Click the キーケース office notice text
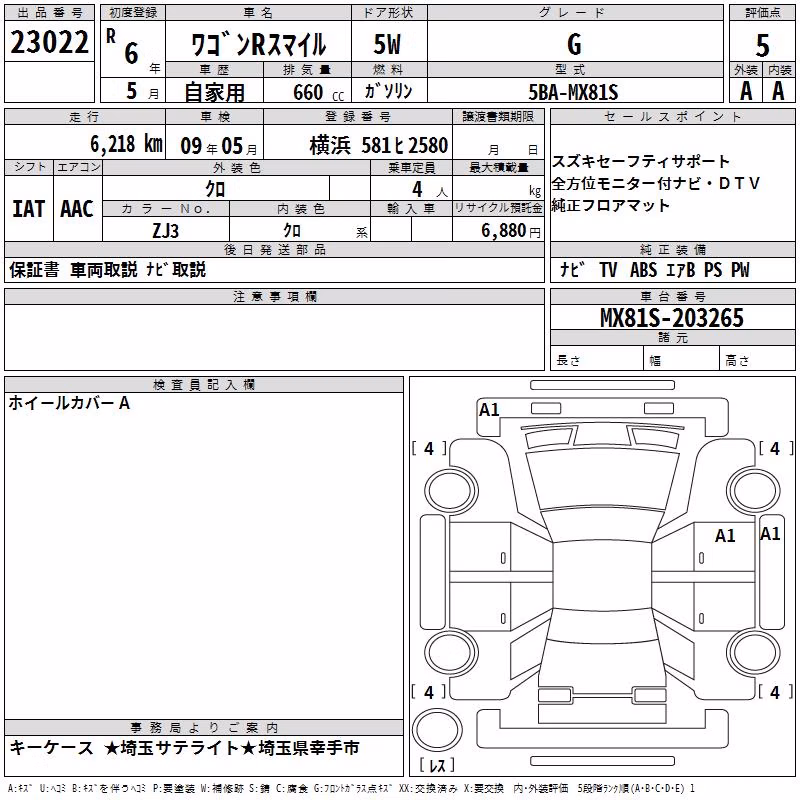 click(x=52, y=748)
